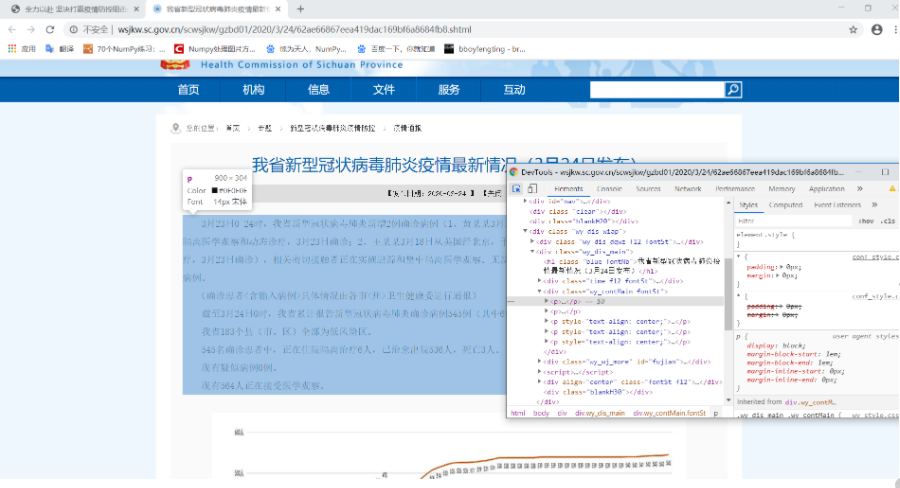
Task: Open the Event Listeners tab
Action: coord(837,204)
